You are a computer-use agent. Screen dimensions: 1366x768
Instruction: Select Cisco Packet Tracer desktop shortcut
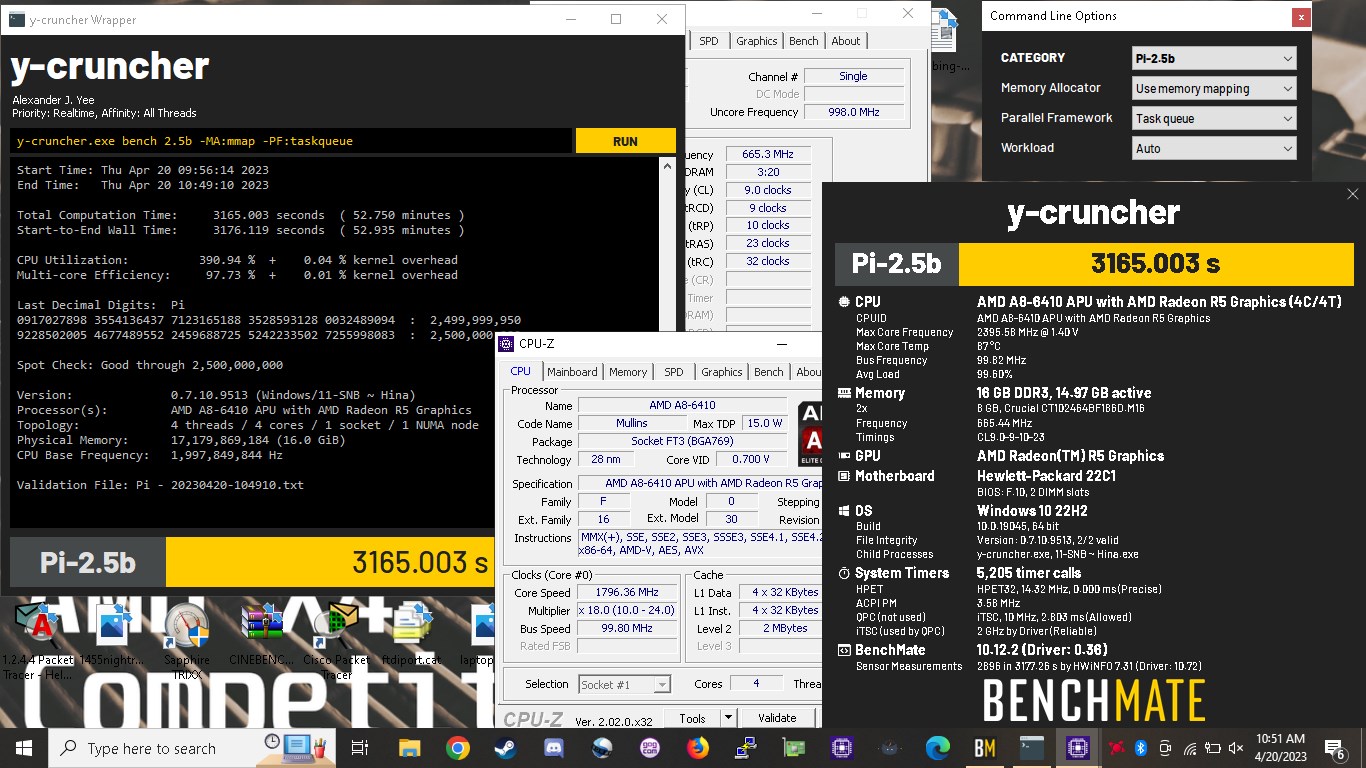tap(337, 640)
